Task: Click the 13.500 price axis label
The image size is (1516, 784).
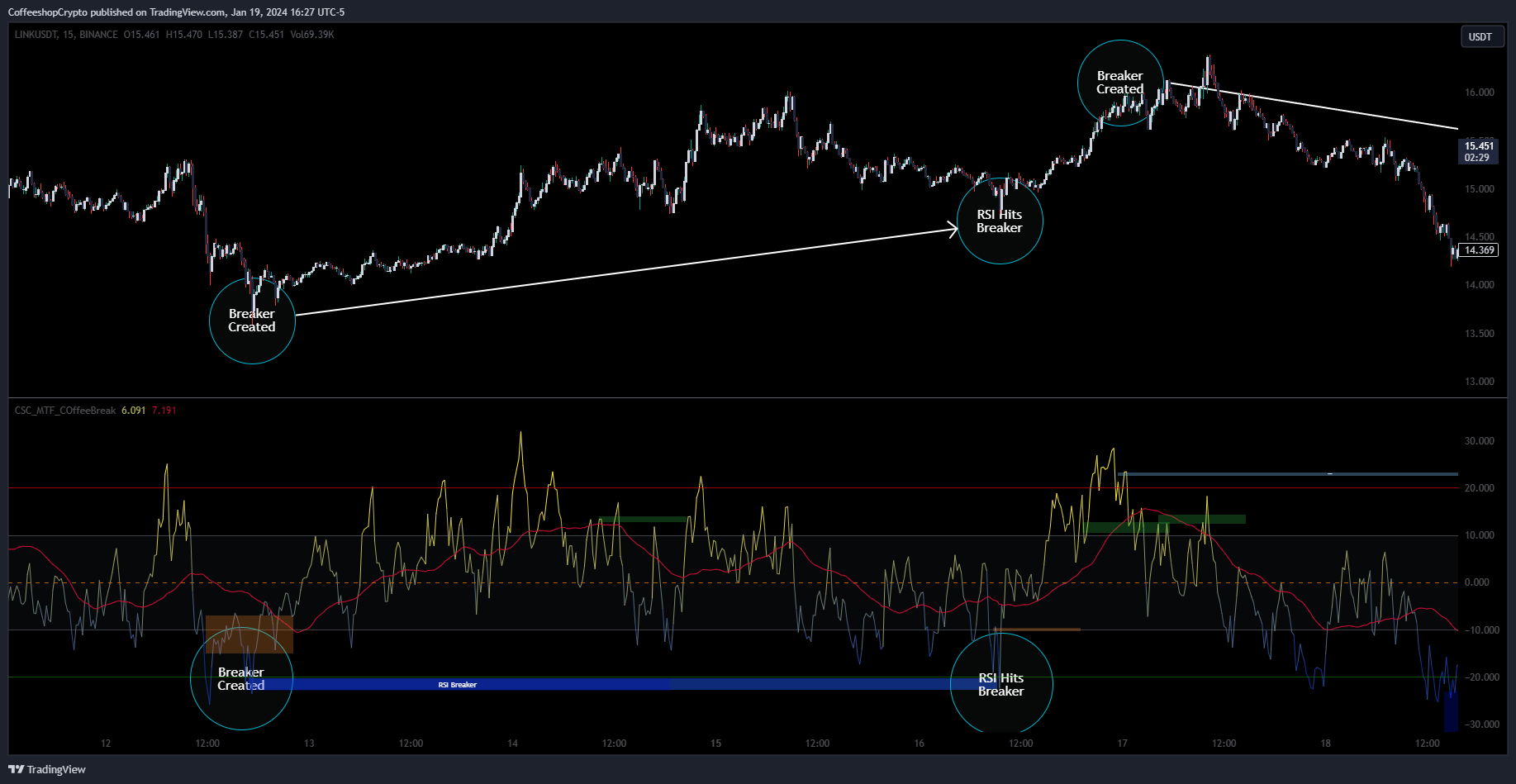Action: (1480, 334)
